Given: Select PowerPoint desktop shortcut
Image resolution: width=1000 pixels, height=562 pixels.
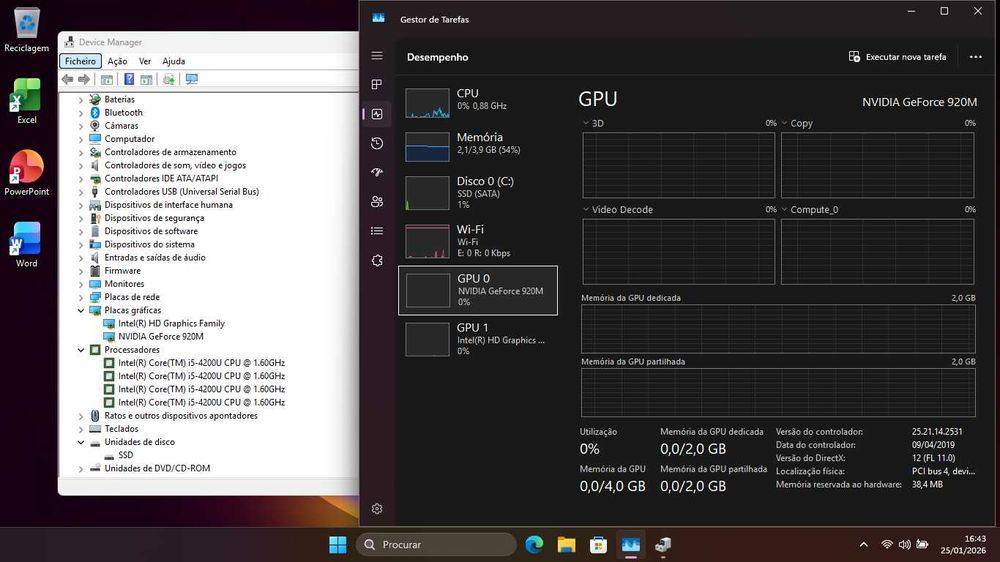Looking at the screenshot, I should (x=26, y=173).
